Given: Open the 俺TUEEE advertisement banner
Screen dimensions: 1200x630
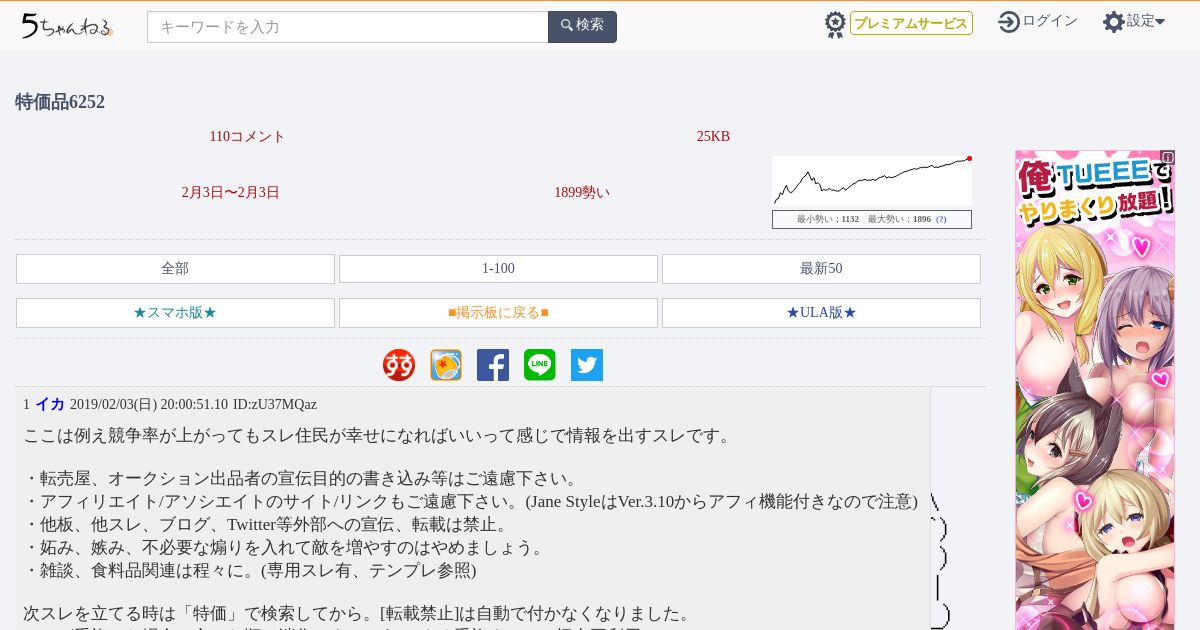Looking at the screenshot, I should point(1095,390).
